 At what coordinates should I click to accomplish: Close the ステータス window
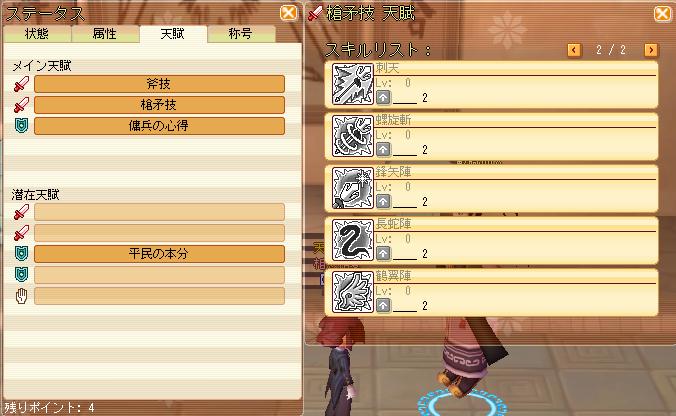(x=288, y=13)
